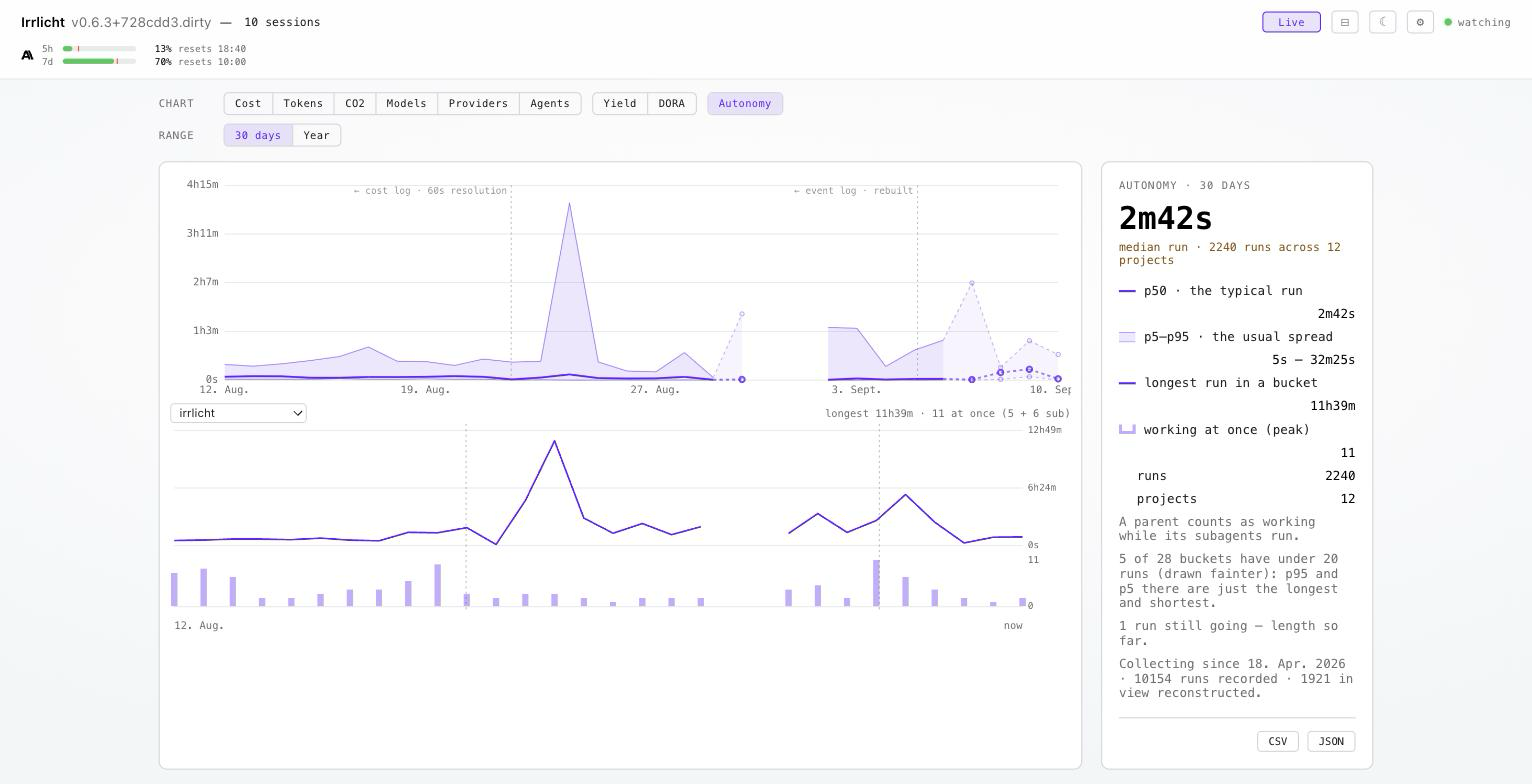Click the '13% resets 18:40' text
Image resolution: width=1532 pixels, height=784 pixels.
(x=200, y=49)
